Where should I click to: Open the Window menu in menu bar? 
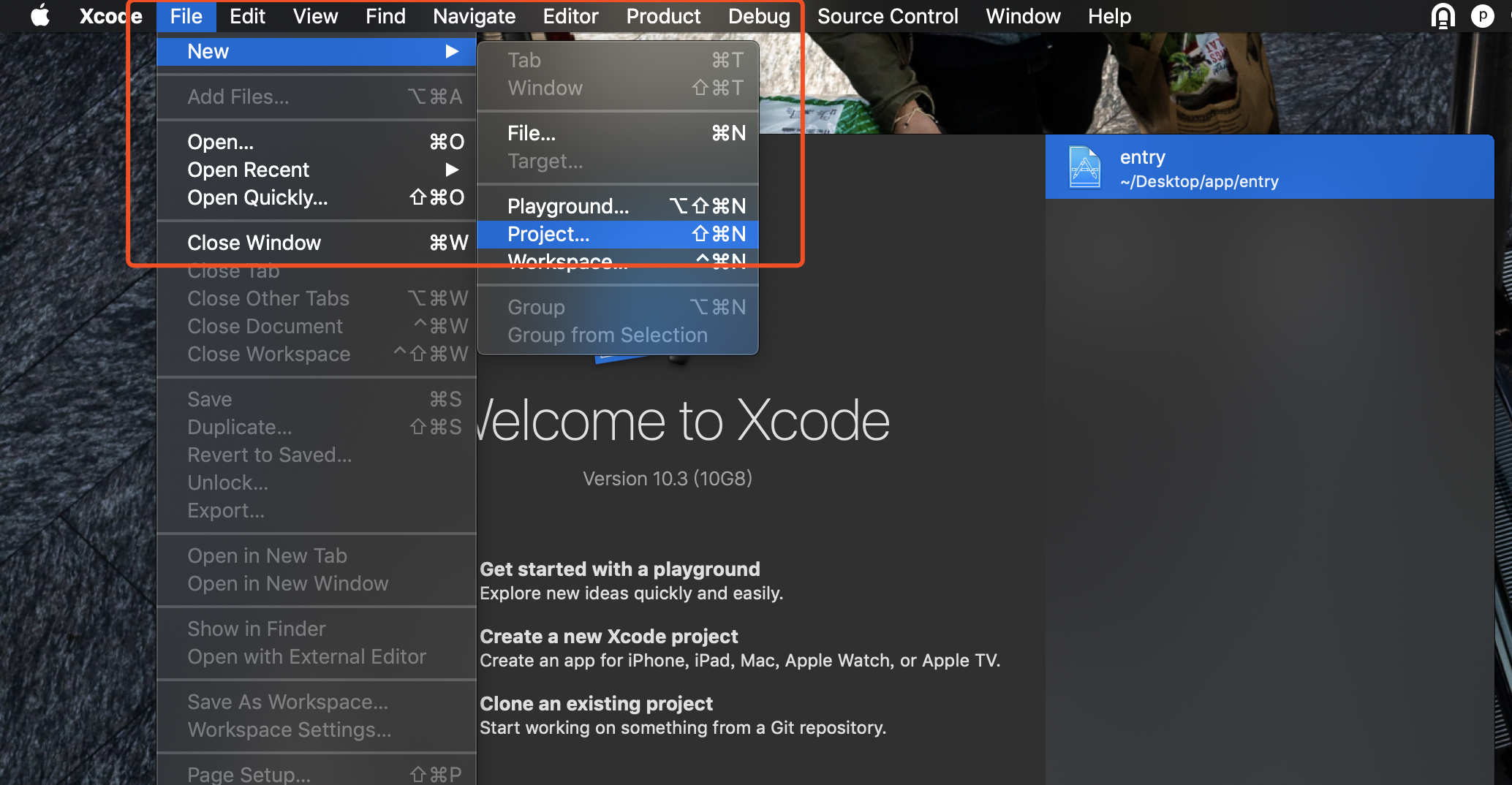(1023, 16)
